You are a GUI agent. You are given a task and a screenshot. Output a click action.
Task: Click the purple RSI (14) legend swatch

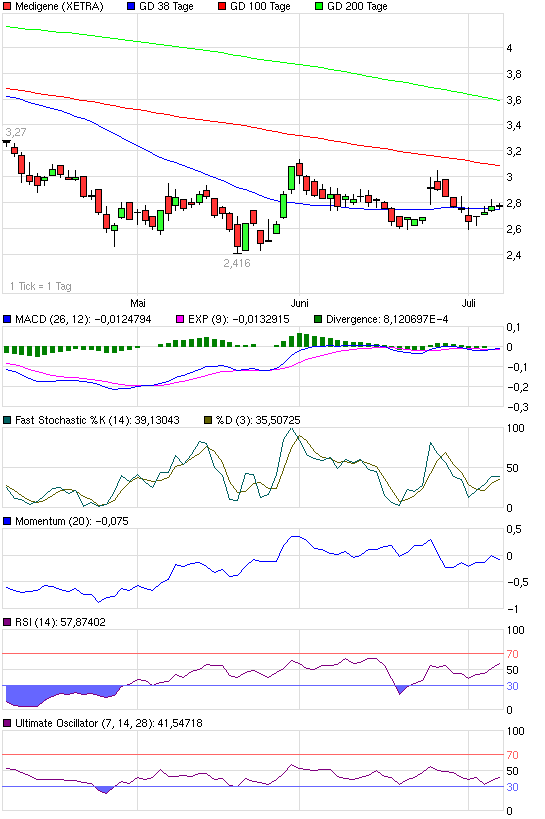tap(7, 622)
